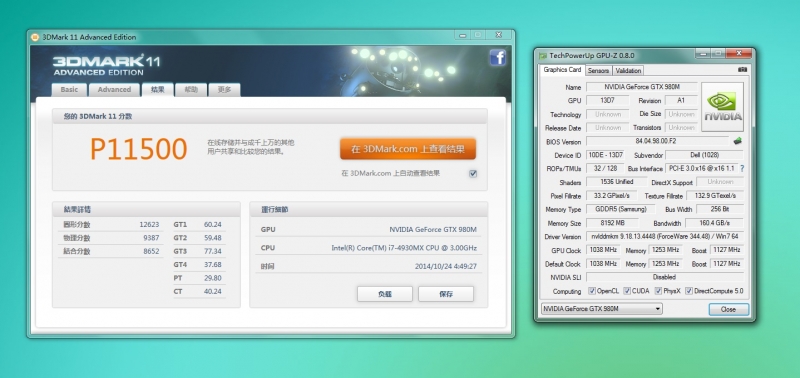This screenshot has height=378, width=800.
Task: Click the BIOS Version field 84.04.98.00.F2
Action: [x=658, y=141]
